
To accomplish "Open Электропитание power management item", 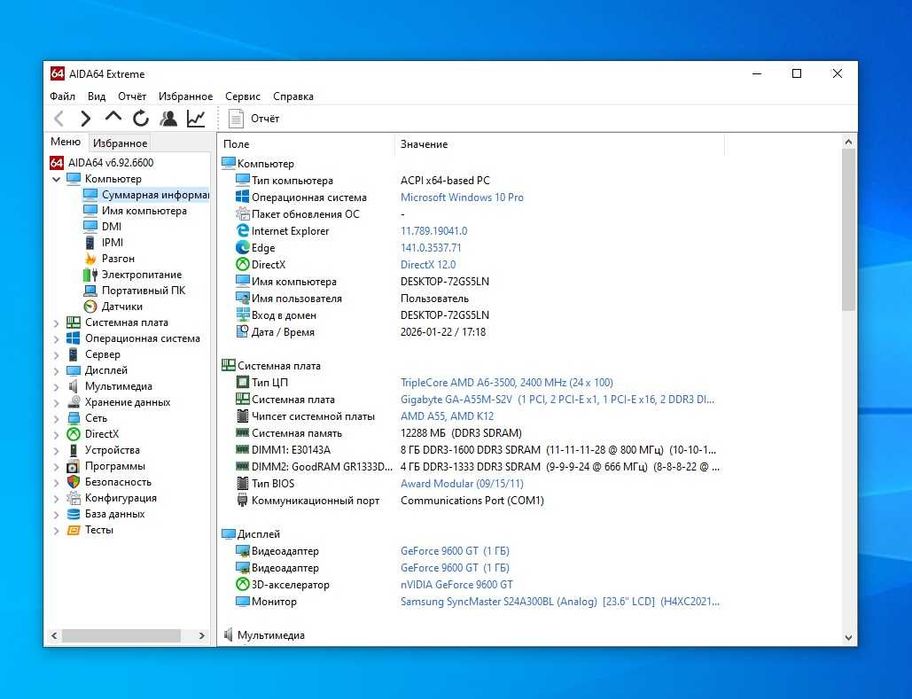I will (141, 274).
